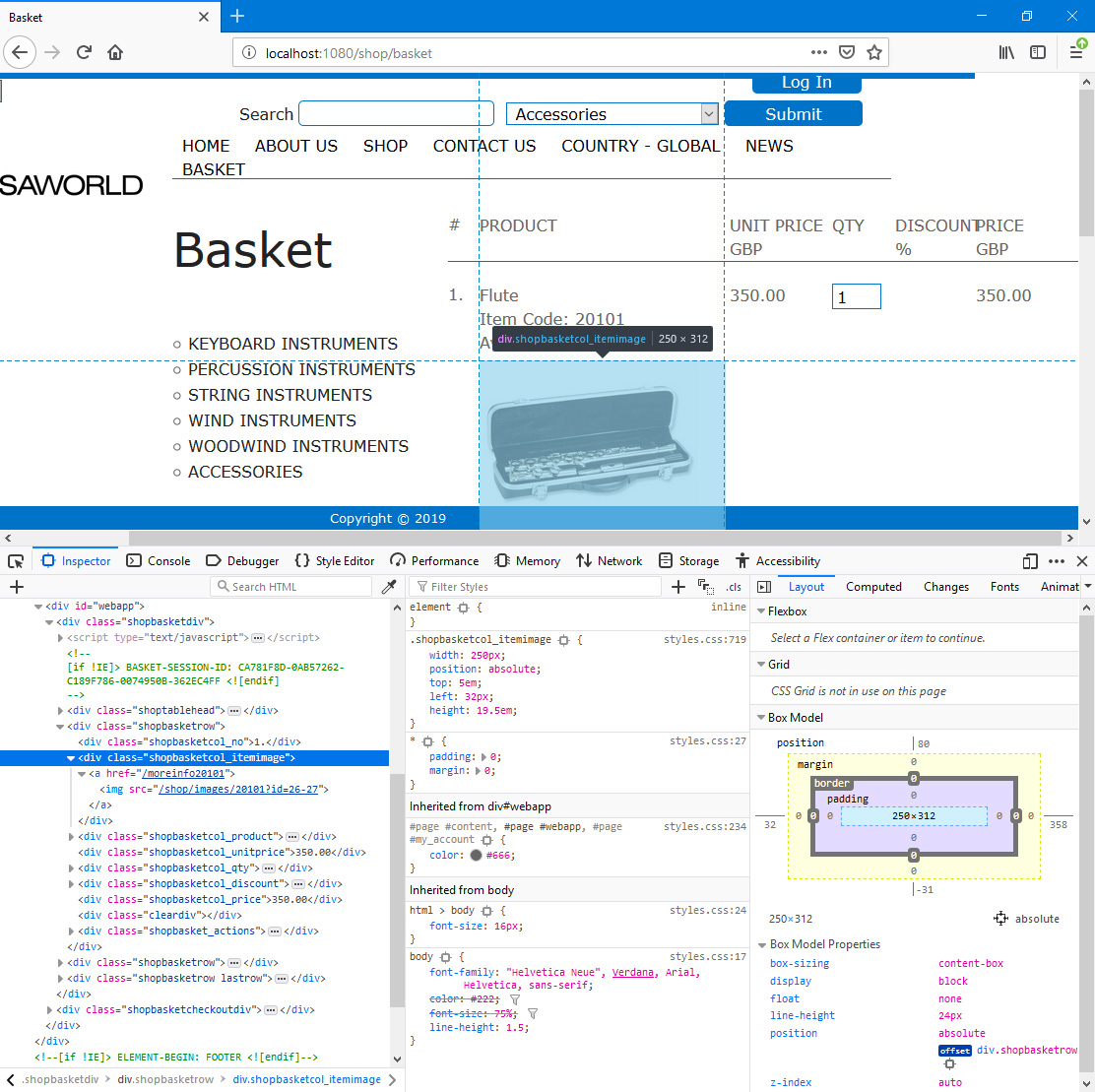Collapse the shopbasketcol_itemimage div node
Viewport: 1095px width, 1092px height.
[71, 758]
